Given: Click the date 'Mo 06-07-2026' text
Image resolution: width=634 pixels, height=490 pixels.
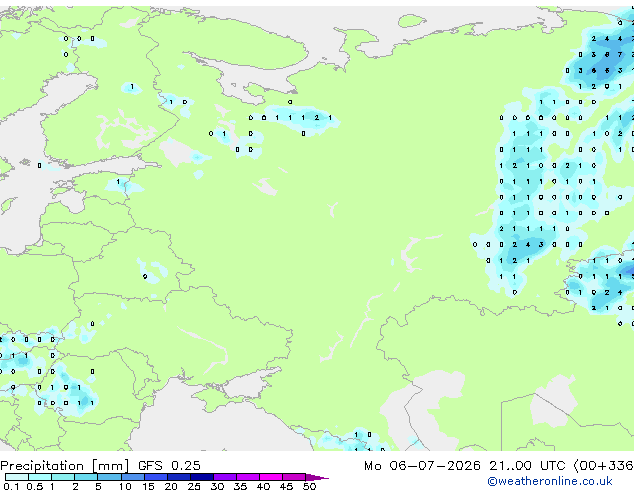Looking at the screenshot, I should (x=422, y=466).
